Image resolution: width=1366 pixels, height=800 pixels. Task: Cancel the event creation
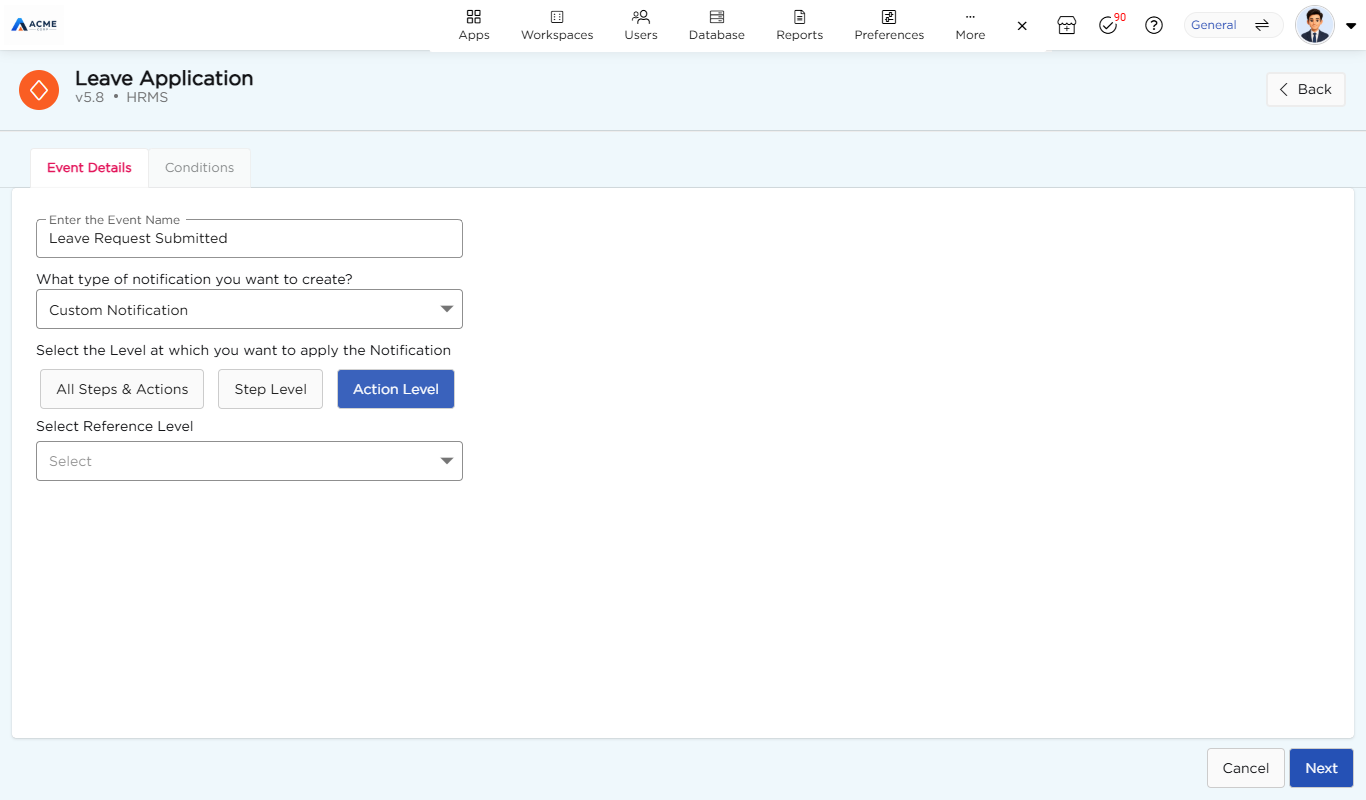(1245, 768)
